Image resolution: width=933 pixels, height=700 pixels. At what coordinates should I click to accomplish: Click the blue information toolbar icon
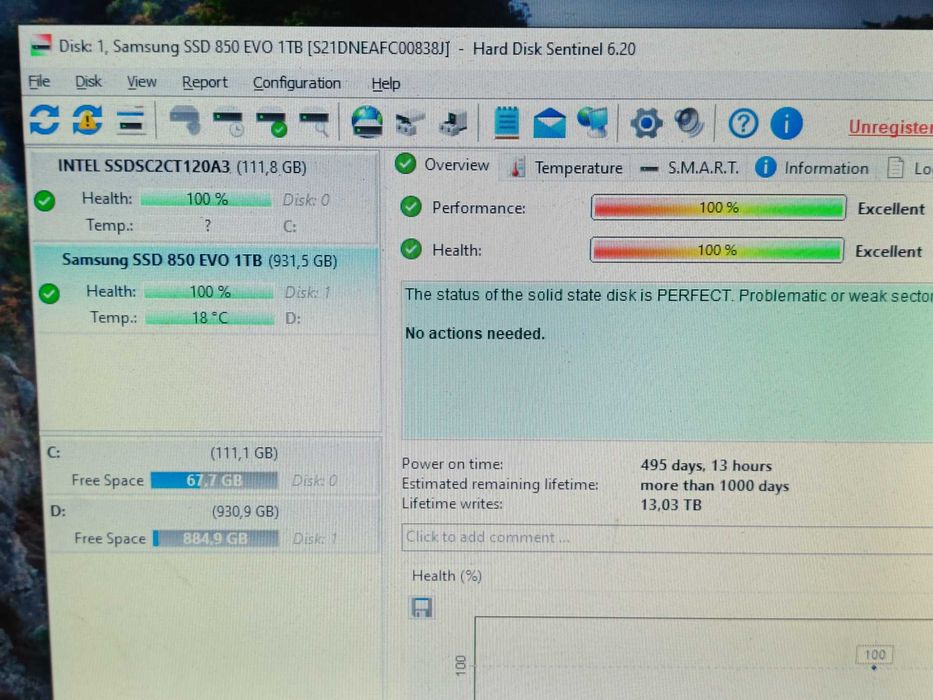[786, 124]
